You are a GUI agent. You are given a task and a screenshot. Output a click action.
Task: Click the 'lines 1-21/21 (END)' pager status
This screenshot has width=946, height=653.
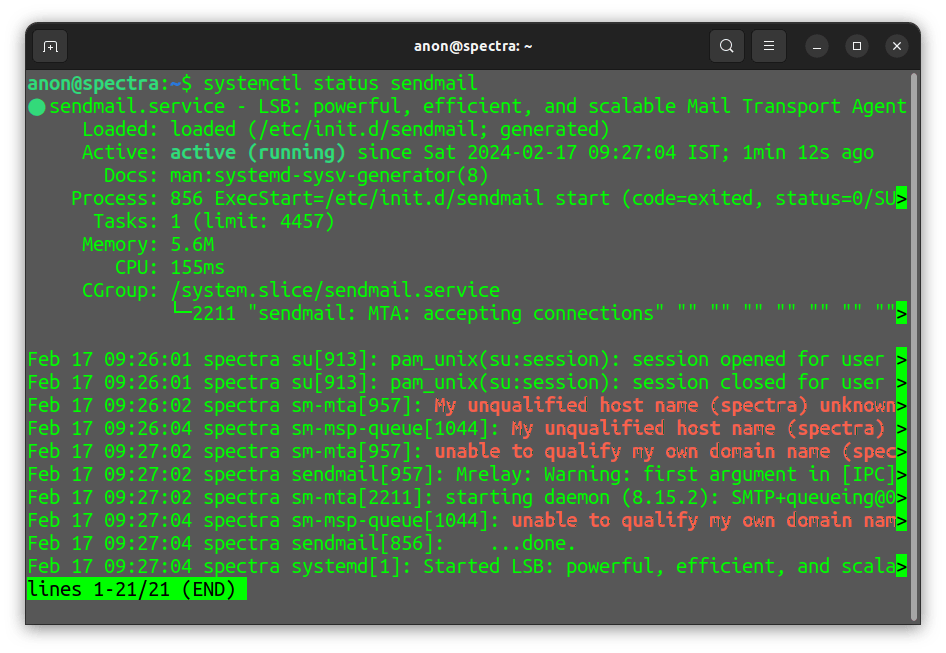point(137,590)
